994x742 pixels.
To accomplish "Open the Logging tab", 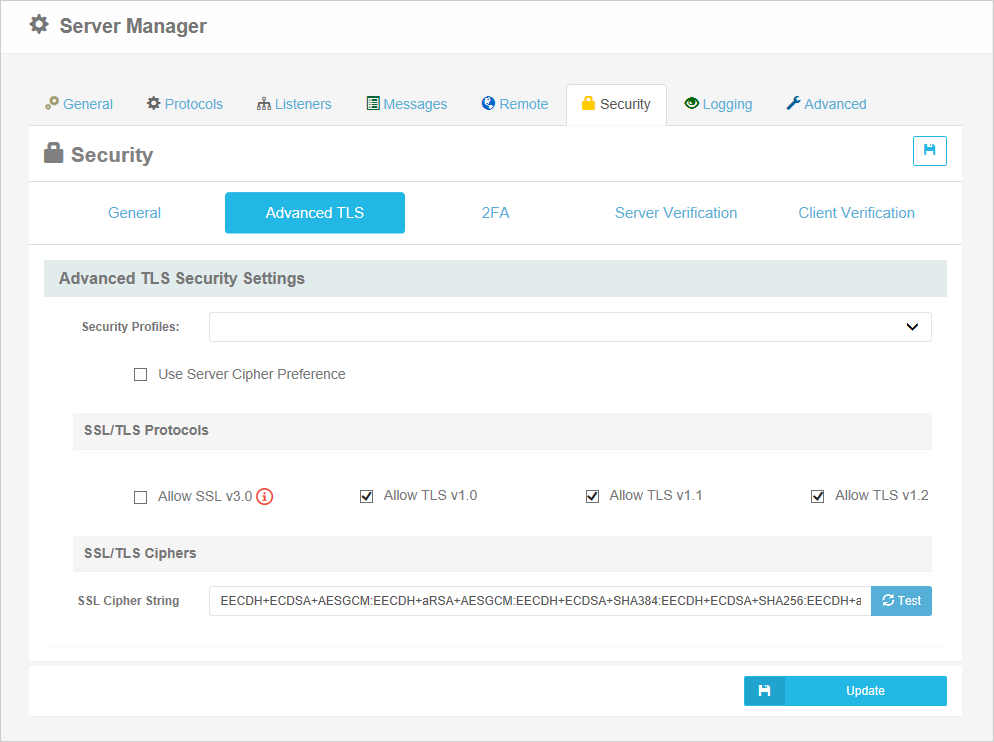I will (718, 104).
